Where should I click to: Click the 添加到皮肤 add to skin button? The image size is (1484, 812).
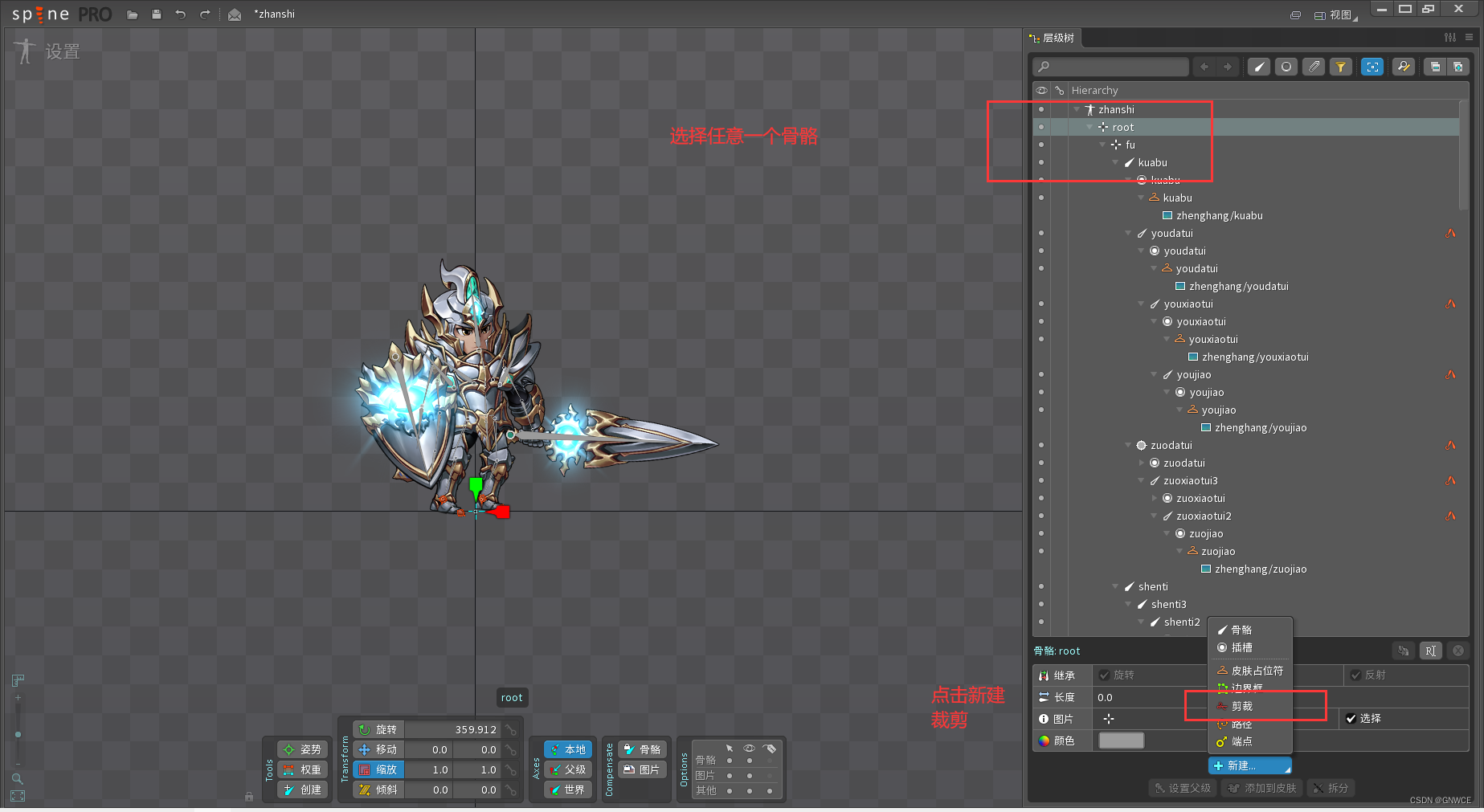coord(1262,788)
